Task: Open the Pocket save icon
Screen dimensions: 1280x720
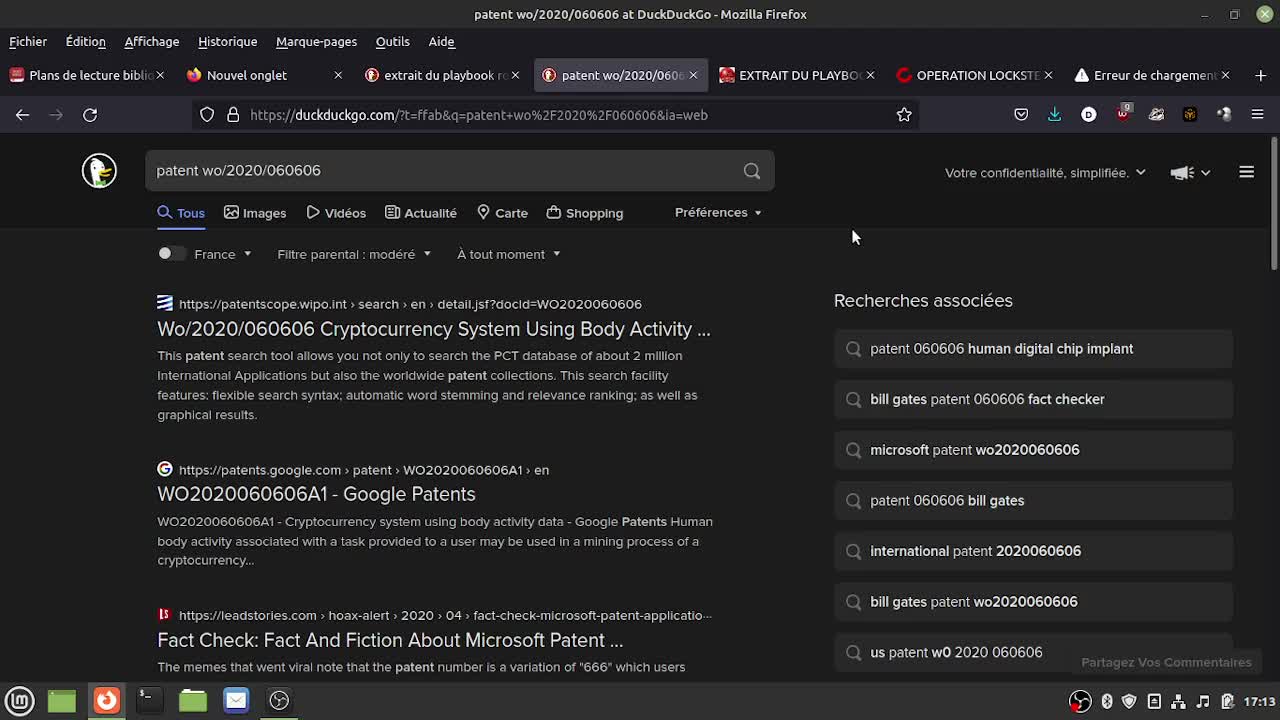Action: pyautogui.click(x=1021, y=115)
